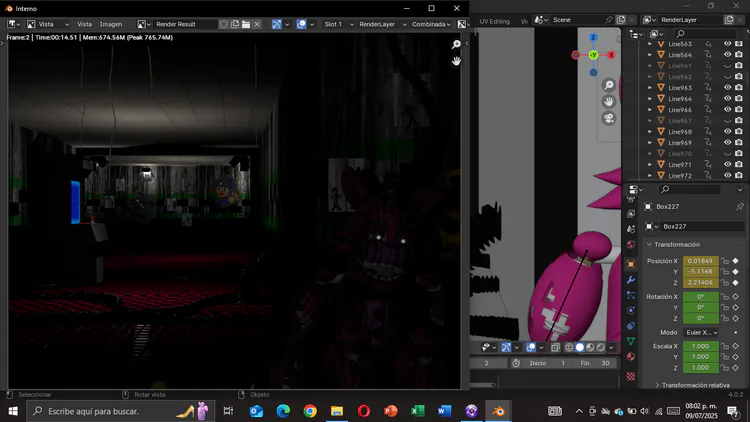Open the Scene properties tab

pos(630,229)
